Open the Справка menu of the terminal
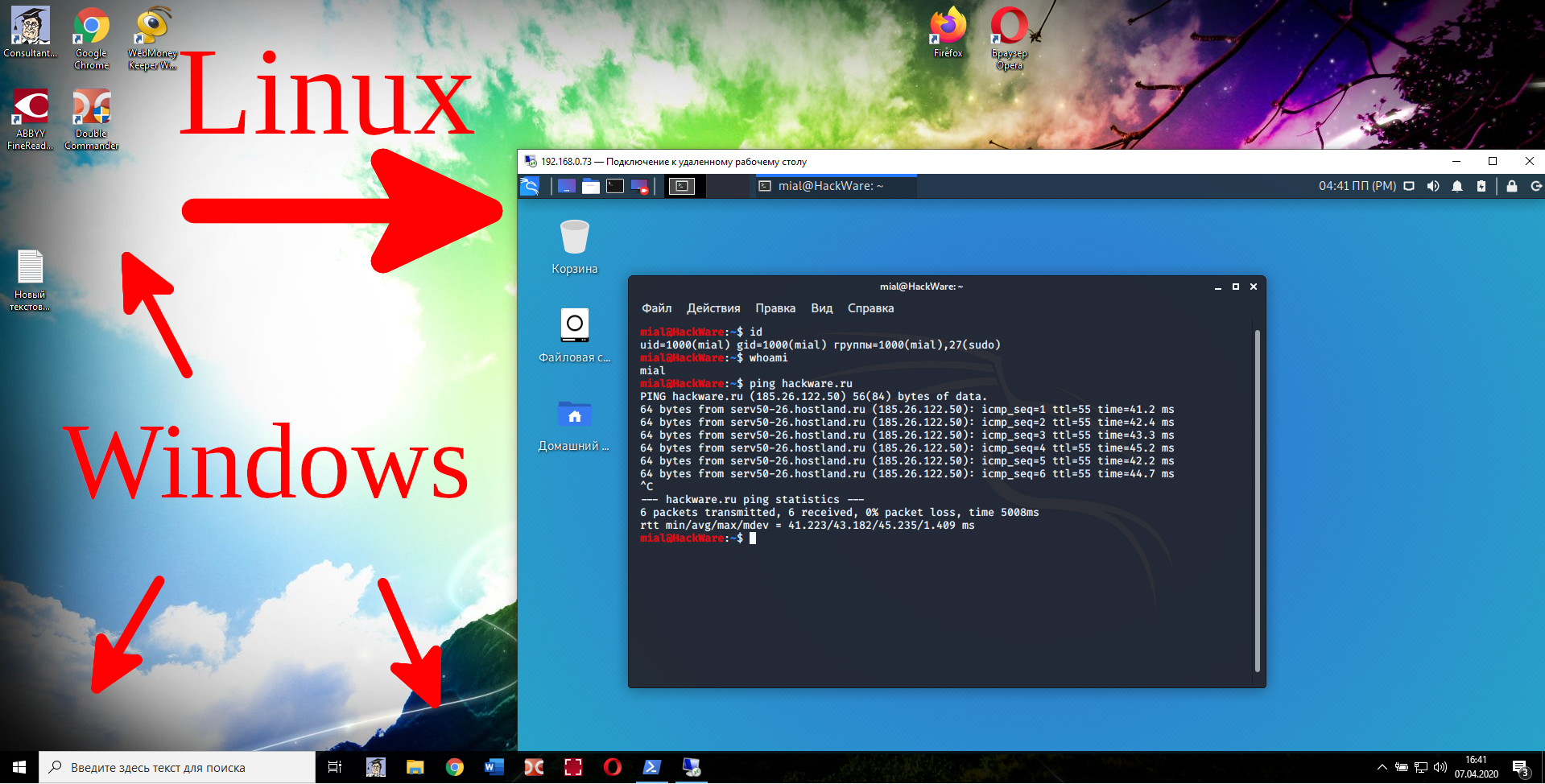This screenshot has height=784, width=1545. coord(870,308)
